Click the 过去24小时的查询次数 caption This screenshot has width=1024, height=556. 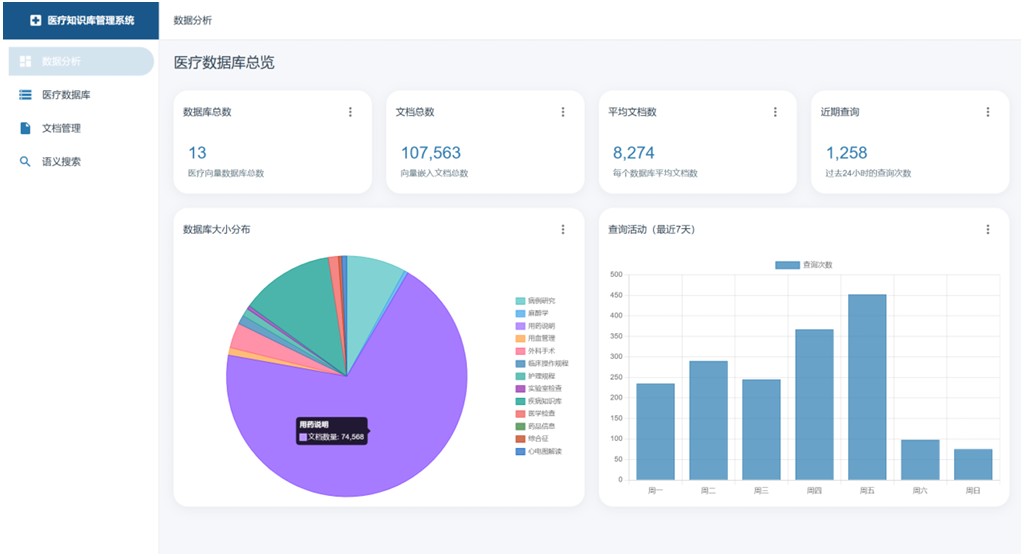pyautogui.click(x=868, y=173)
